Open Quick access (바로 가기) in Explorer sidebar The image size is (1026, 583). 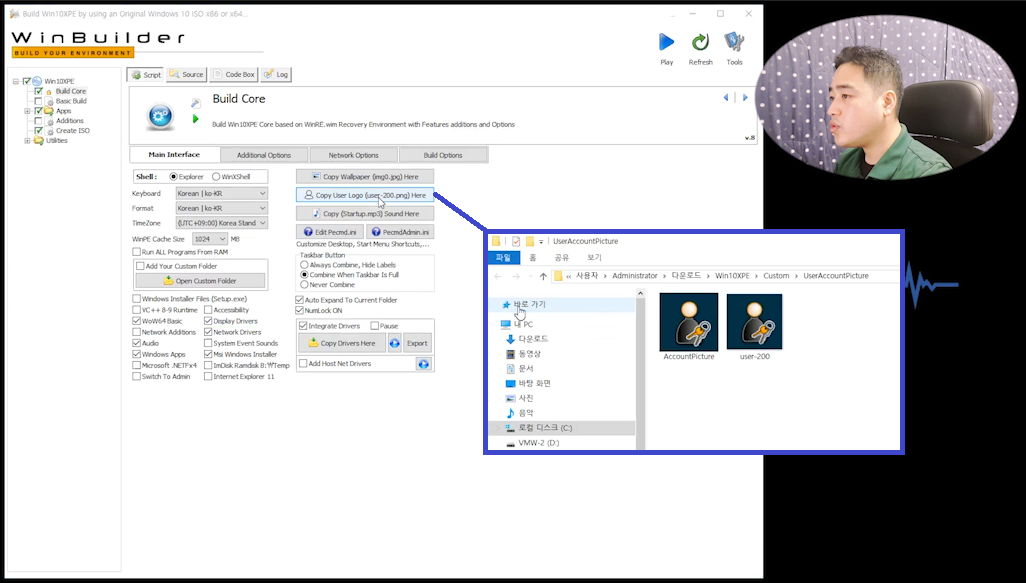[x=529, y=304]
